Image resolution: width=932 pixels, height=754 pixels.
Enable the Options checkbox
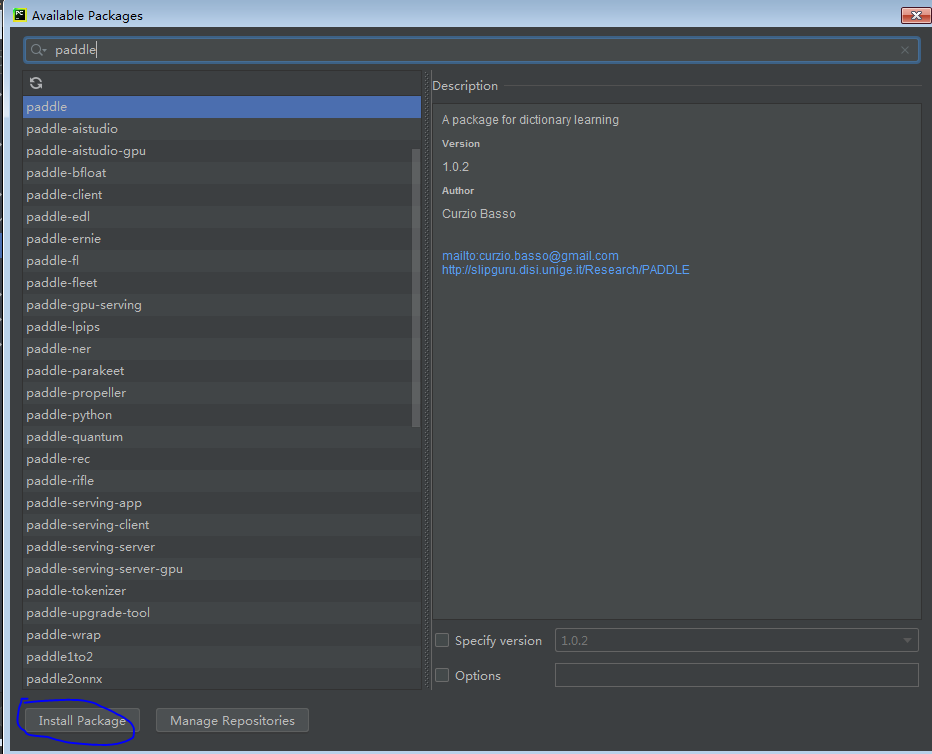point(442,675)
